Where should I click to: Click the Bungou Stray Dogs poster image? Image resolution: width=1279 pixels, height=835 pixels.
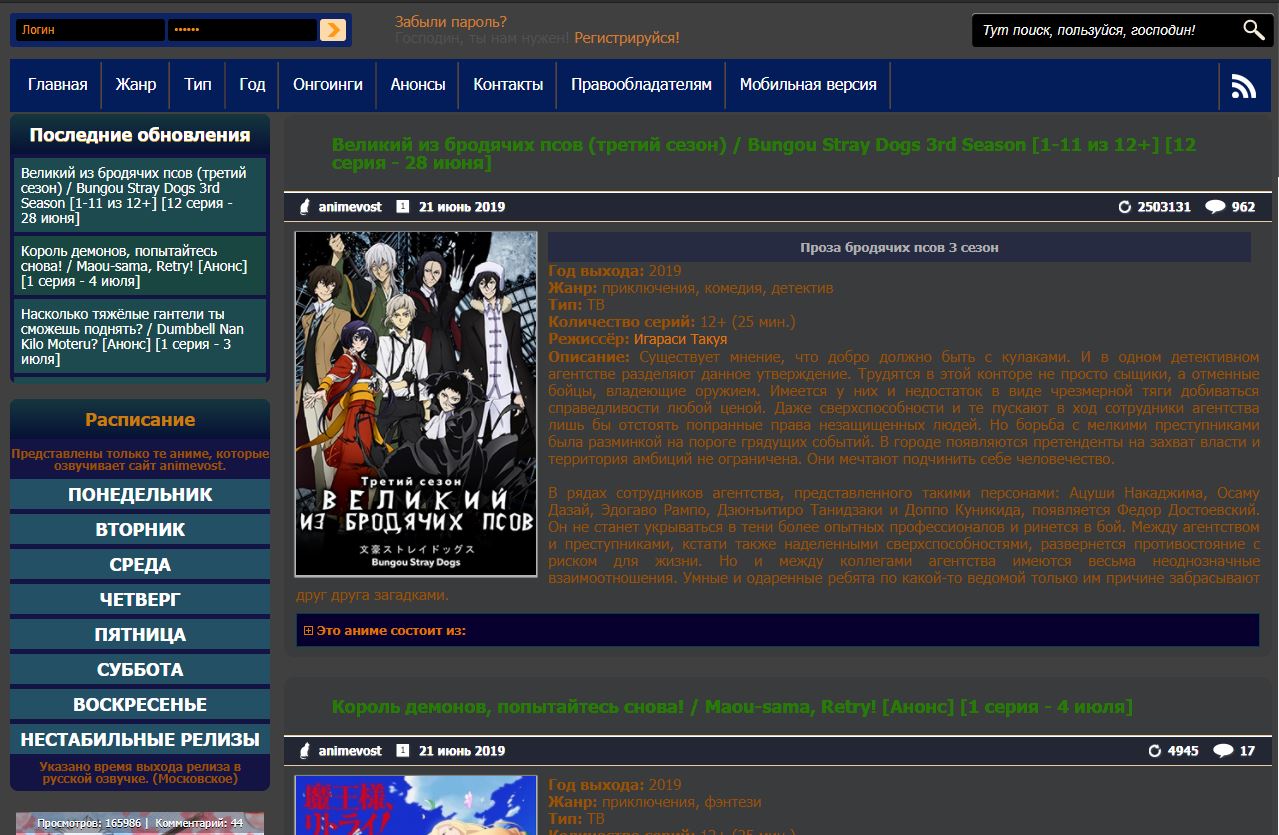(414, 403)
